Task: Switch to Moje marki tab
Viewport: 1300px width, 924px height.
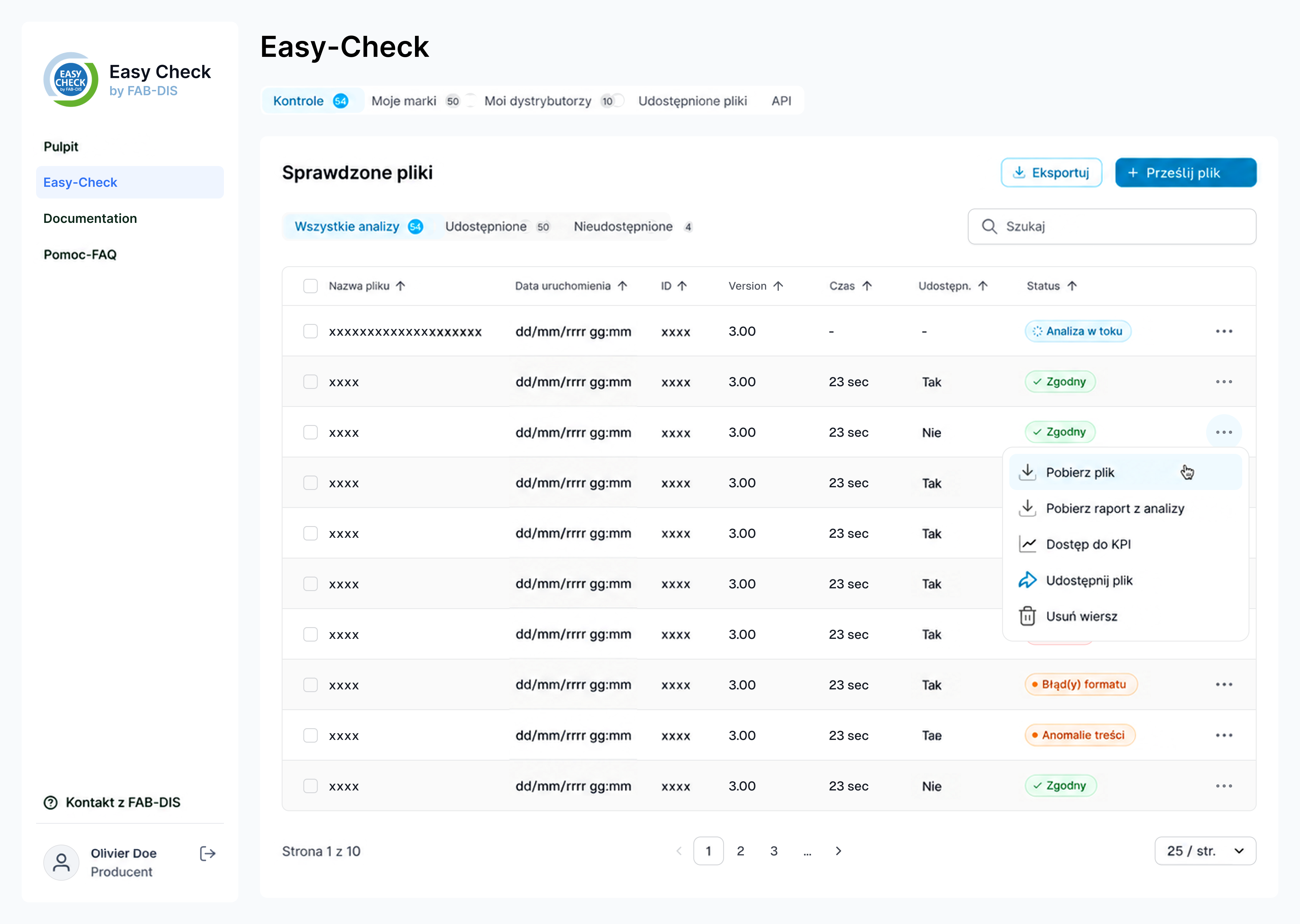Action: pos(416,101)
